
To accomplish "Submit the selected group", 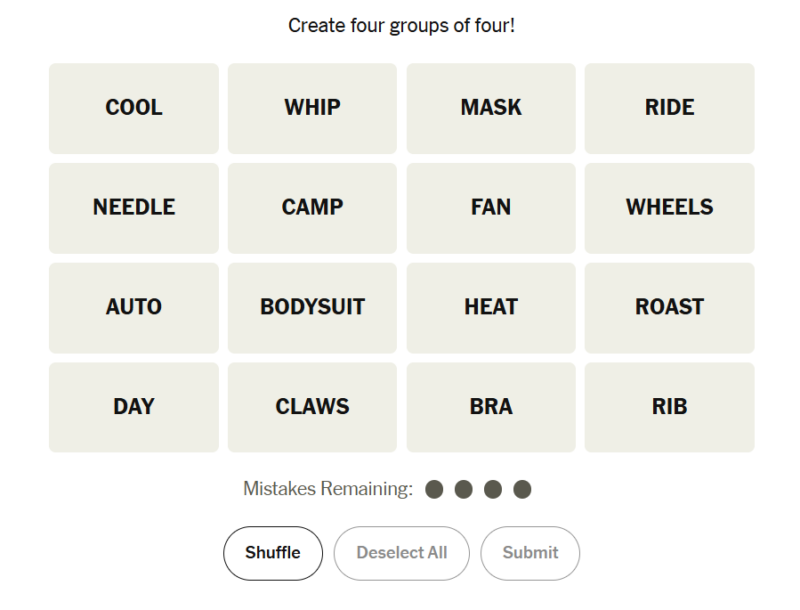I will tap(530, 553).
